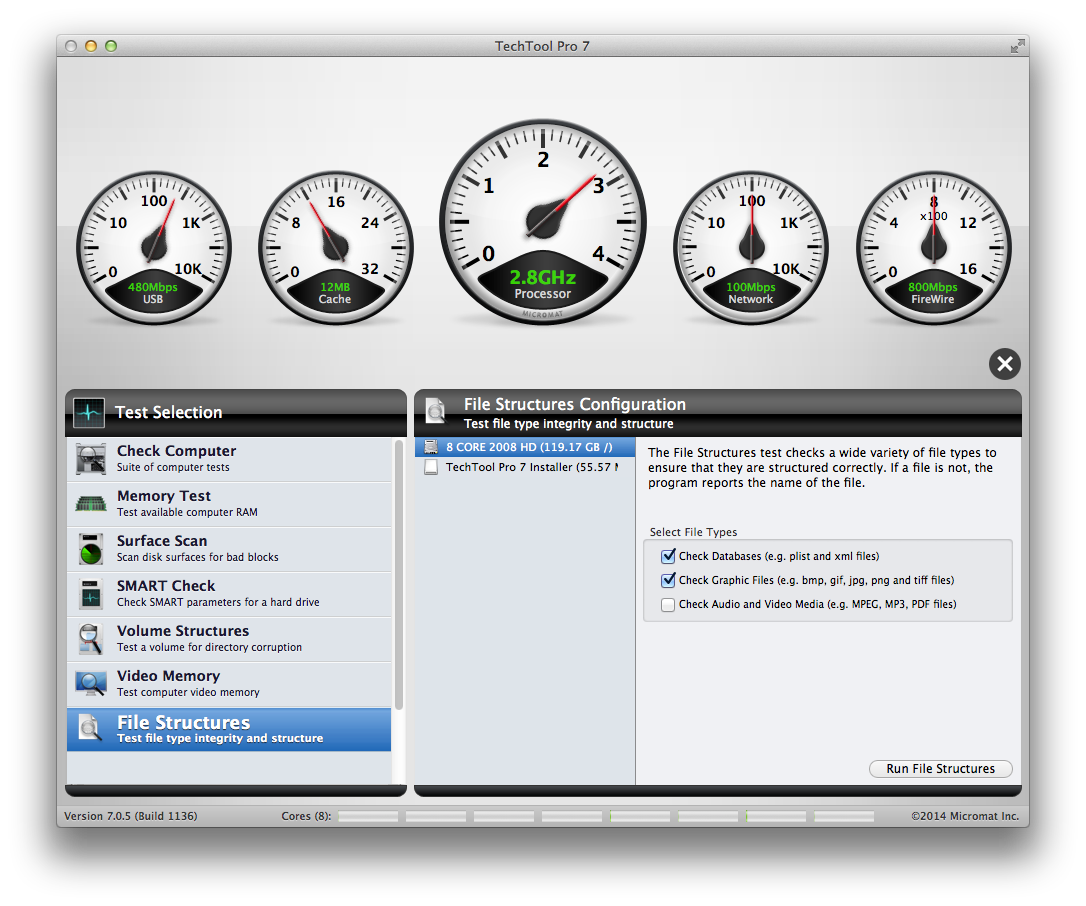Select the Memory Test entry

click(229, 504)
